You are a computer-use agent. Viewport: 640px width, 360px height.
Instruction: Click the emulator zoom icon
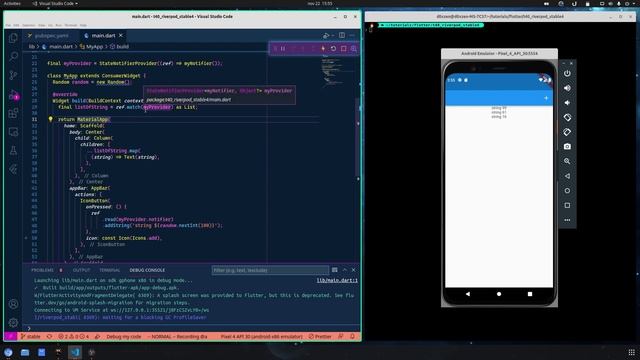click(567, 161)
